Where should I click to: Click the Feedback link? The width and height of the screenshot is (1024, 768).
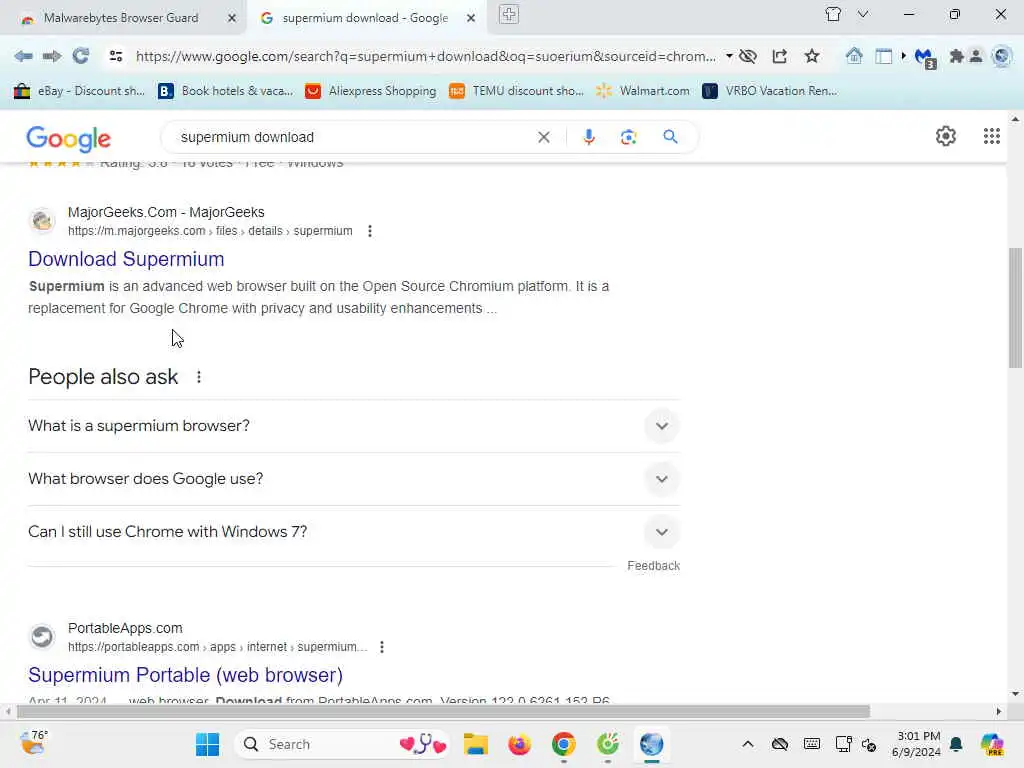point(653,566)
